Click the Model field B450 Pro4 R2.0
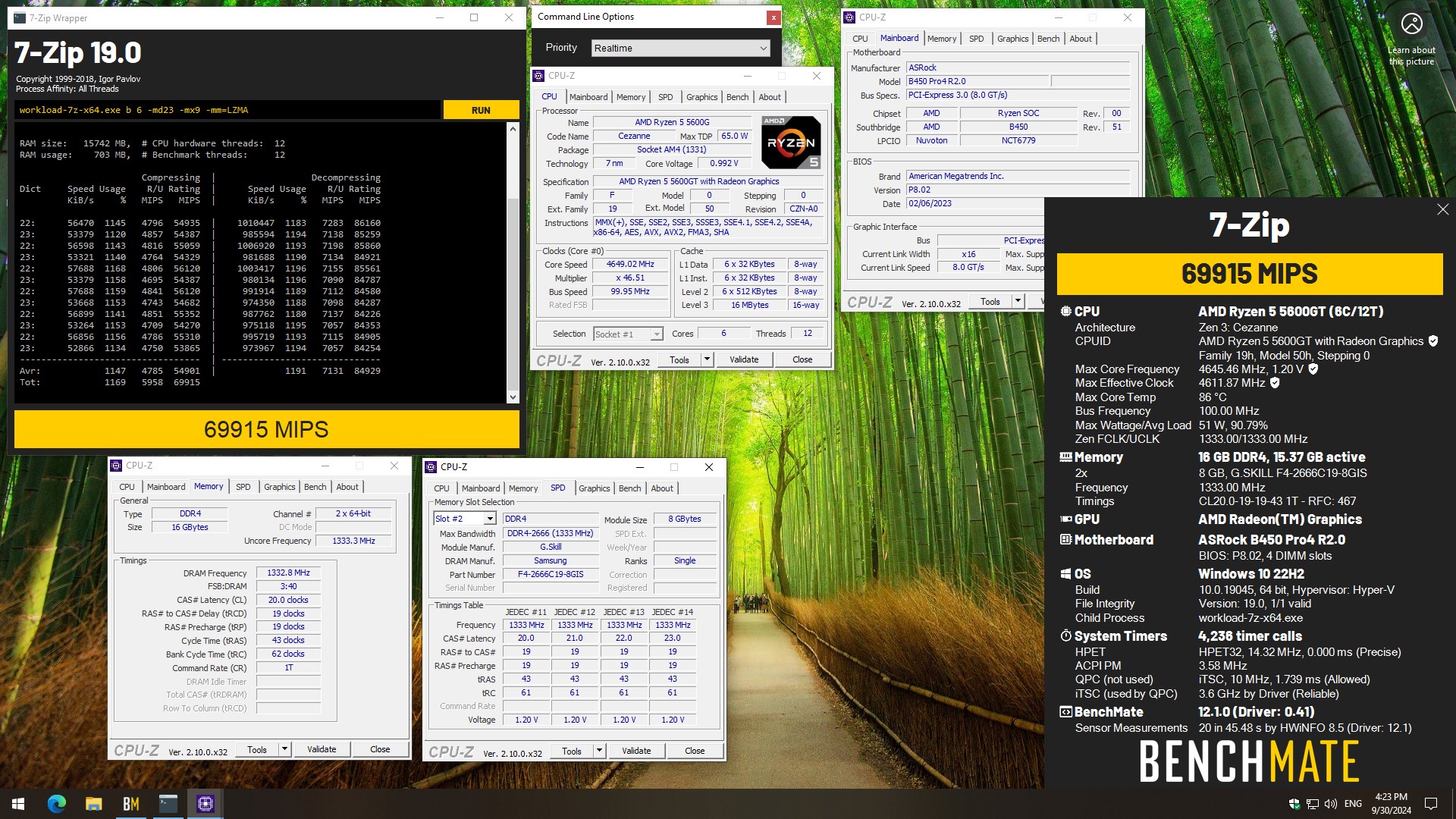This screenshot has height=819, width=1456. pyautogui.click(x=977, y=81)
